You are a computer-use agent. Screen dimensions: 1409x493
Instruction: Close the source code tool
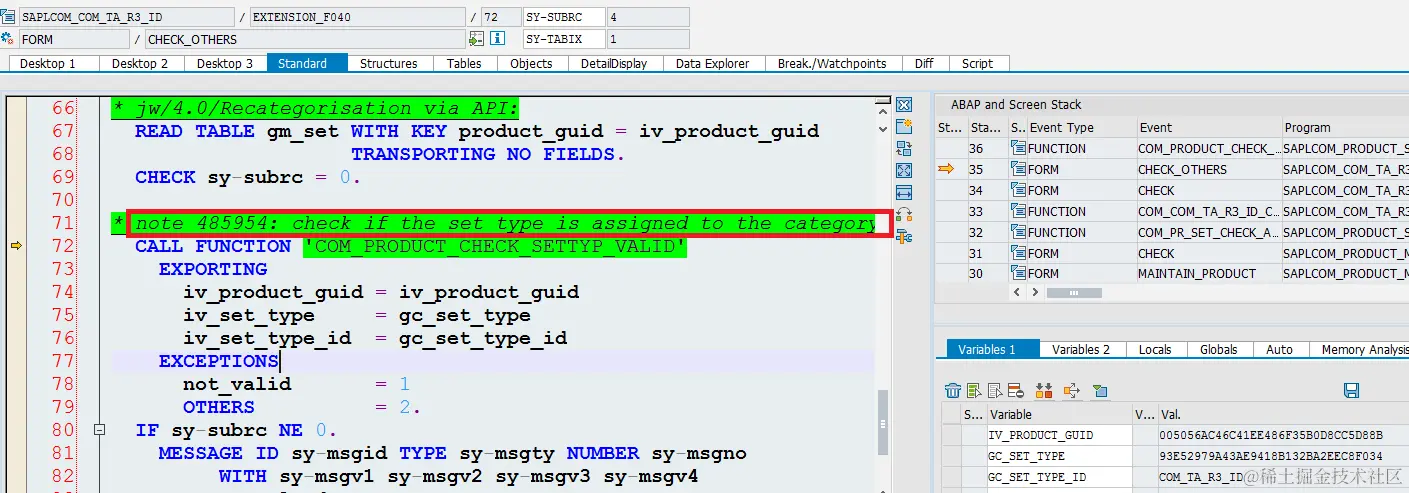coord(904,105)
